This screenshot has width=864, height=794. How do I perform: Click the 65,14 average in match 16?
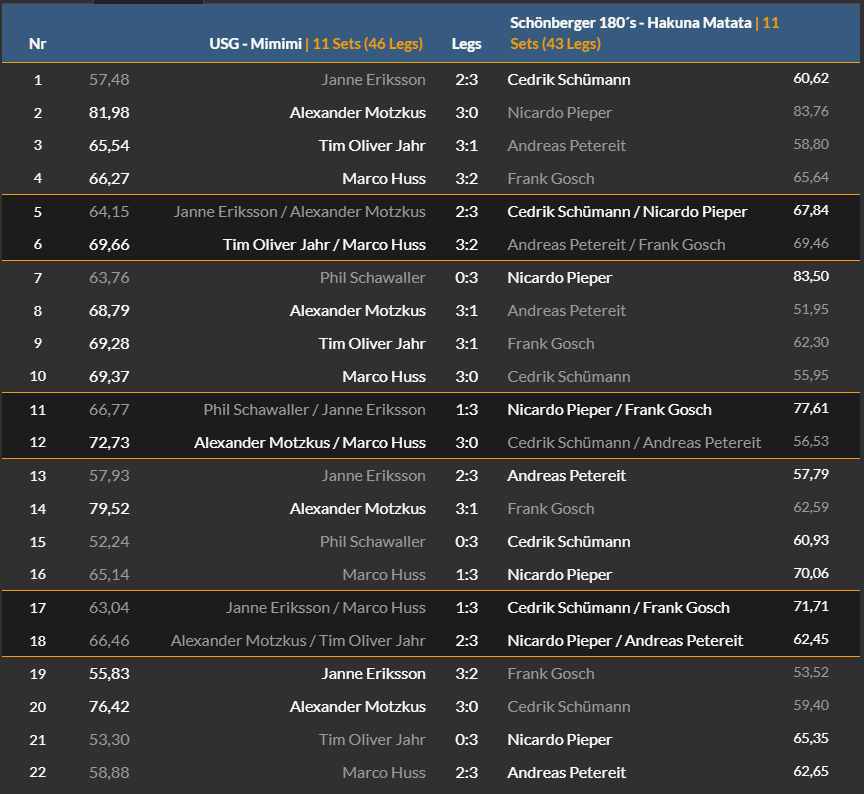pyautogui.click(x=109, y=575)
